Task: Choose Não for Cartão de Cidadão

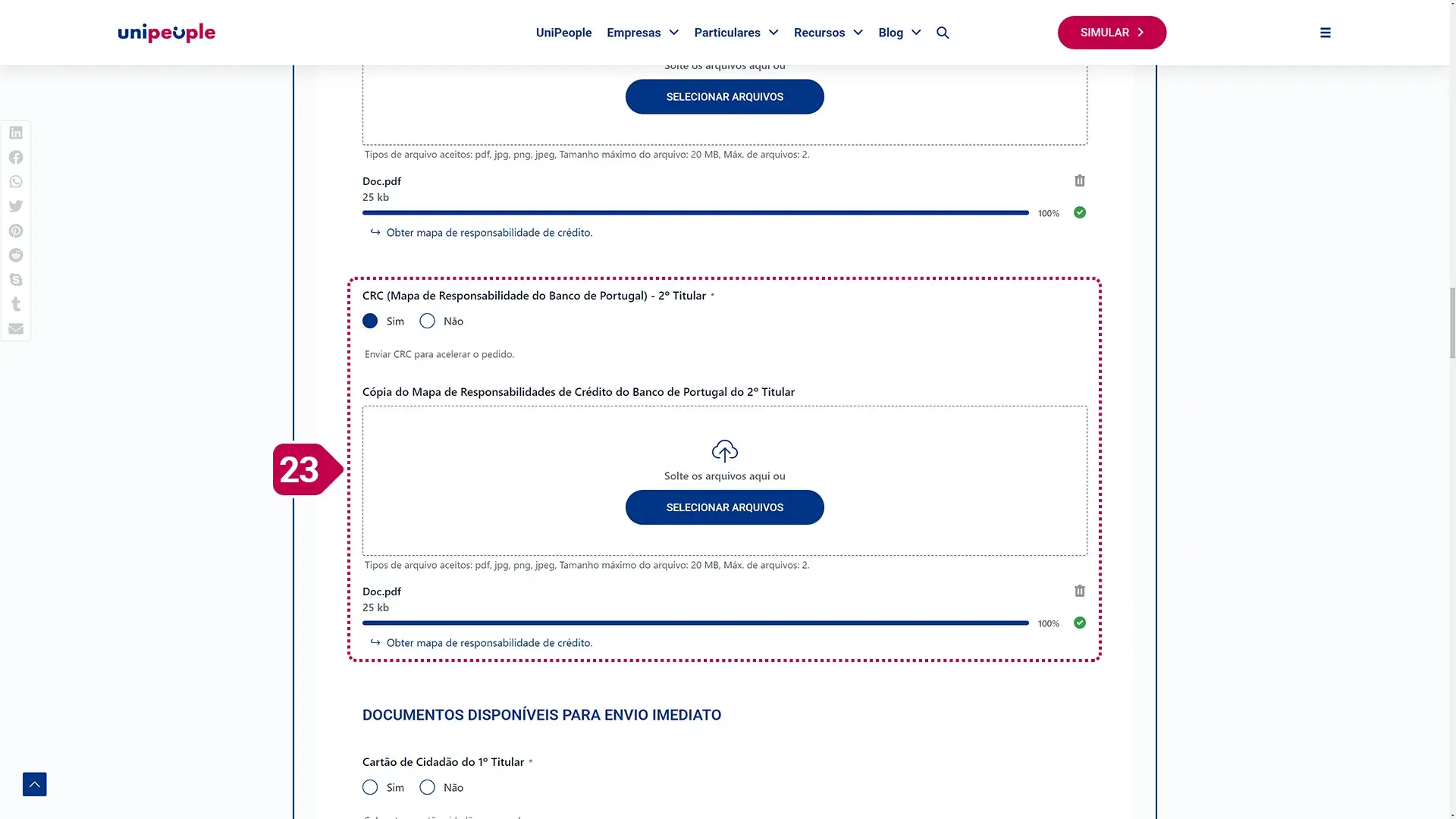Action: (x=428, y=787)
